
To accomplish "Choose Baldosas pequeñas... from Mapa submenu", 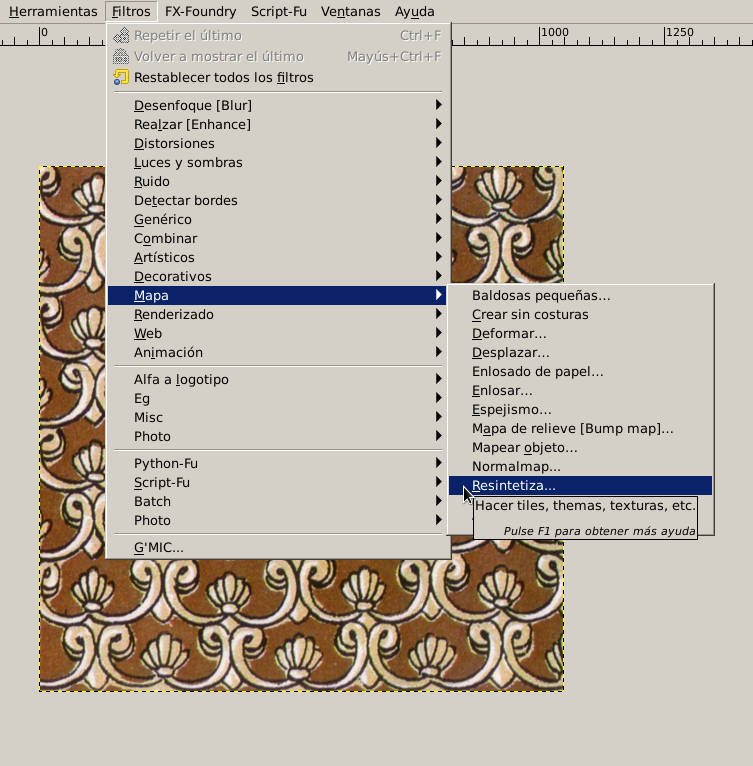I will click(580, 296).
